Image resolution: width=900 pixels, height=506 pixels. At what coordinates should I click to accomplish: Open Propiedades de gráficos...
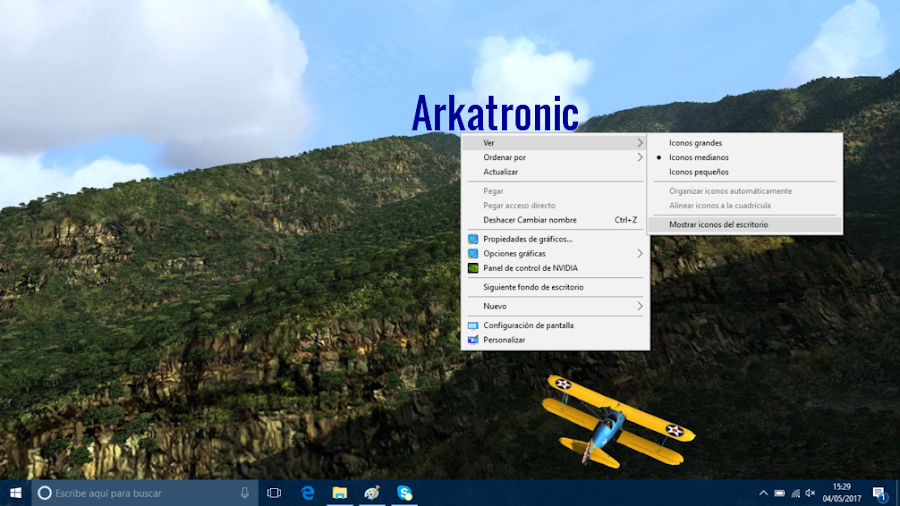[x=555, y=239]
